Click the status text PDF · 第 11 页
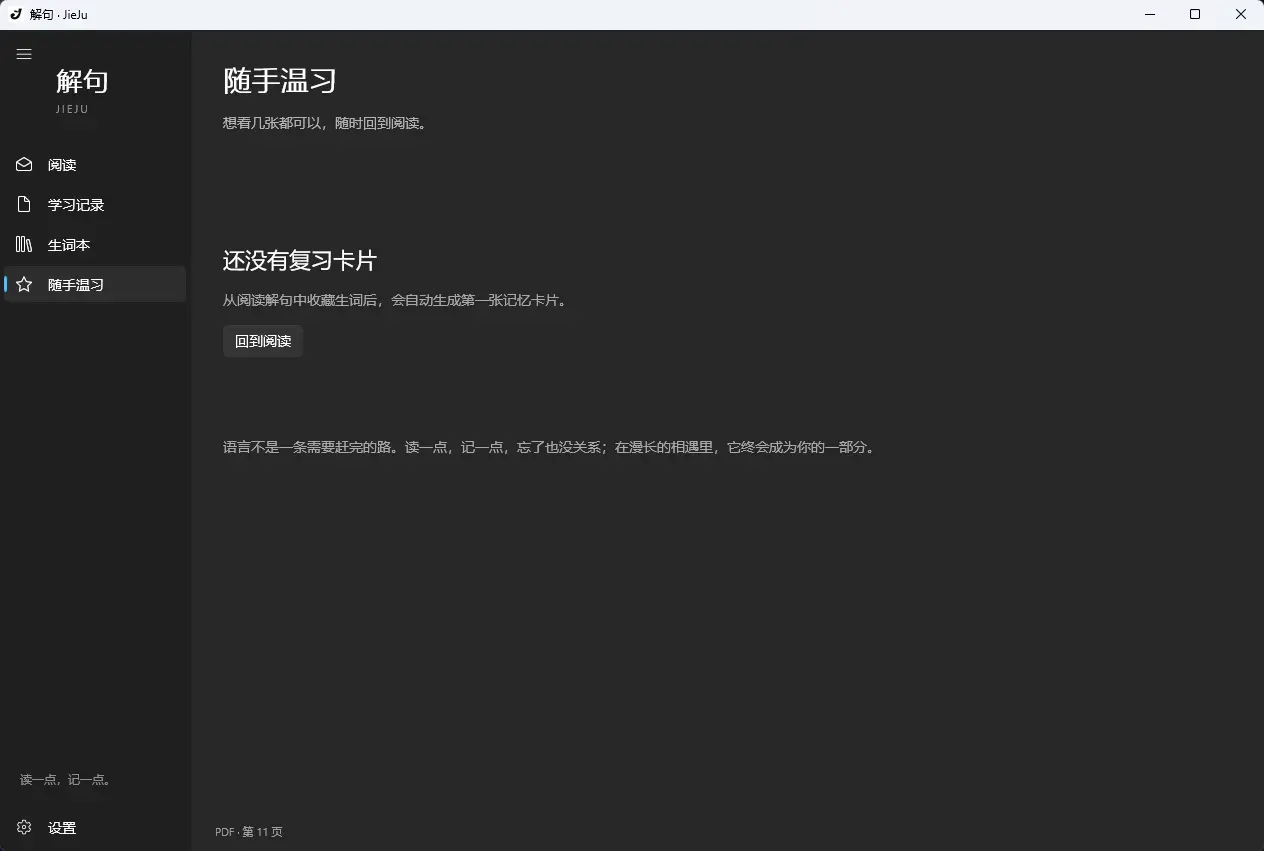 249,832
